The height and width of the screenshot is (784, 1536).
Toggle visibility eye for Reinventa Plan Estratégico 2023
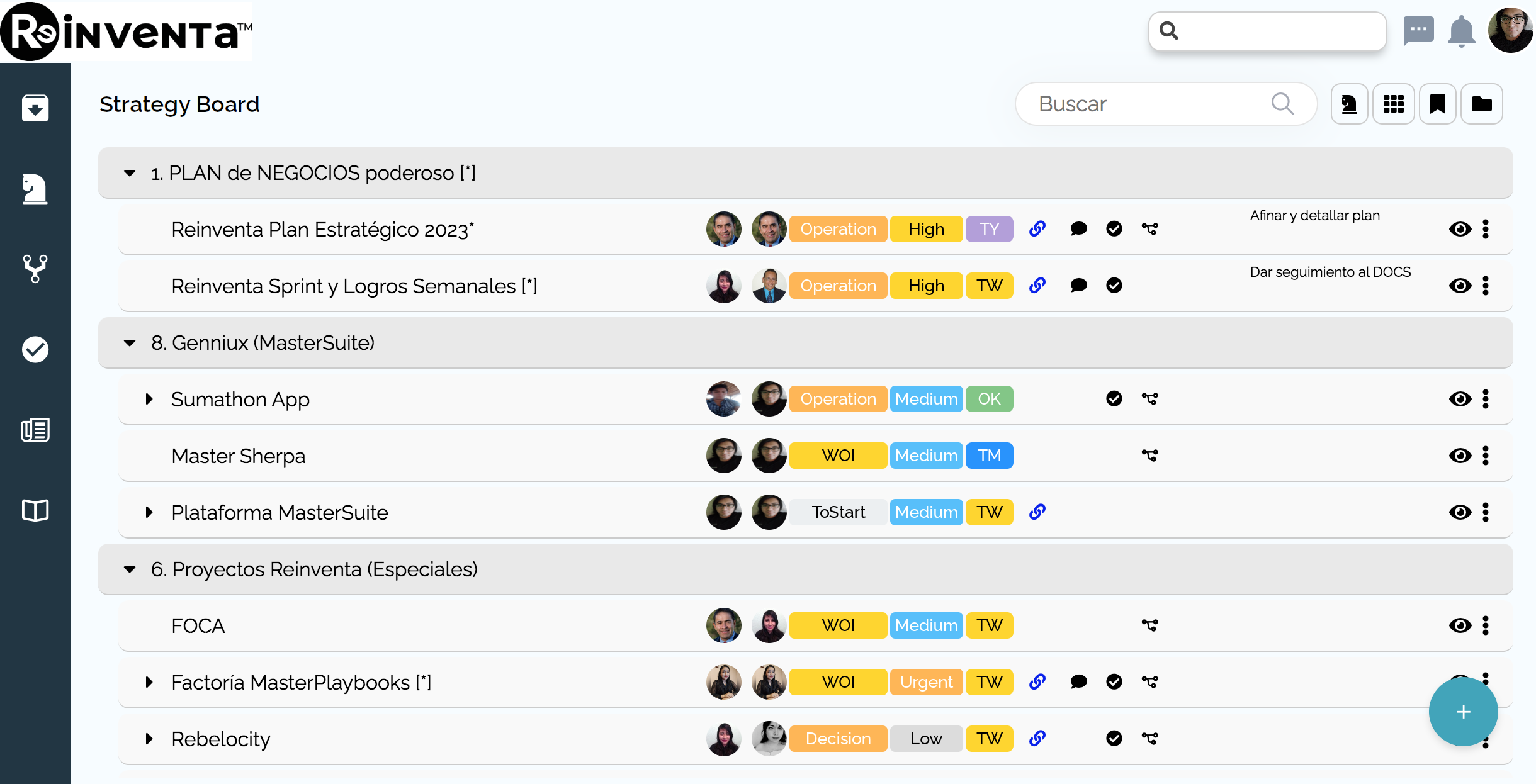click(1460, 229)
